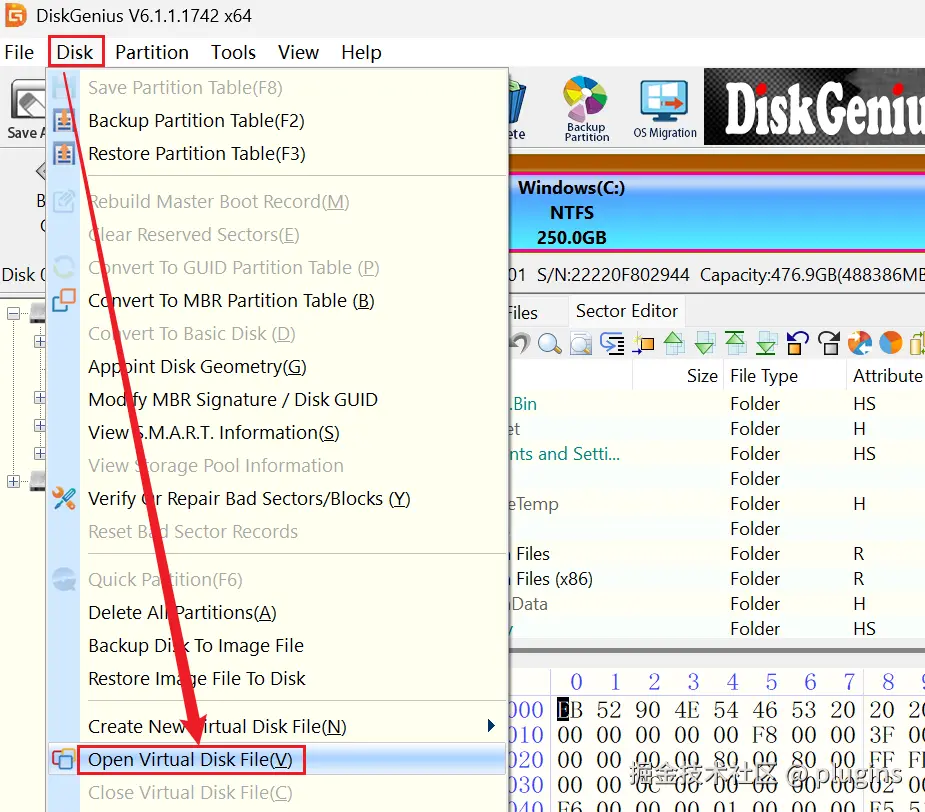Screen dimensions: 925x812
Task: Choose Modify MBR Signature / Disk GUID
Action: tap(277, 400)
